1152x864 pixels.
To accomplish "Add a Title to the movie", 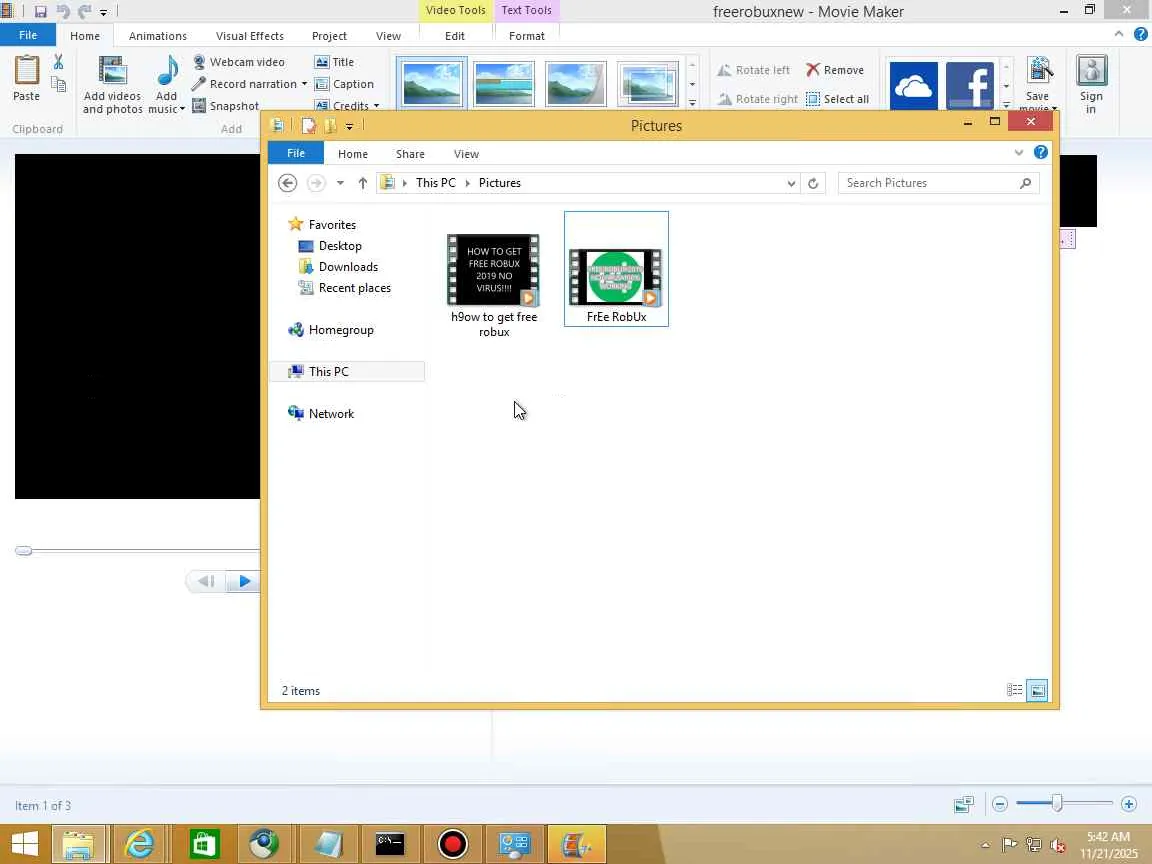I will point(334,62).
